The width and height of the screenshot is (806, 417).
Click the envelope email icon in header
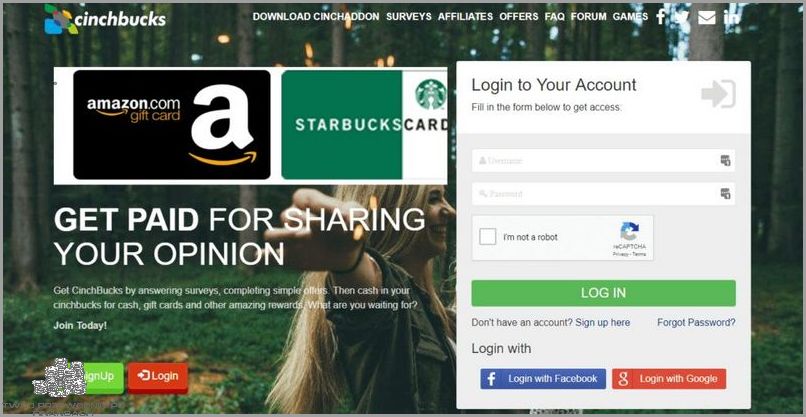pos(707,17)
